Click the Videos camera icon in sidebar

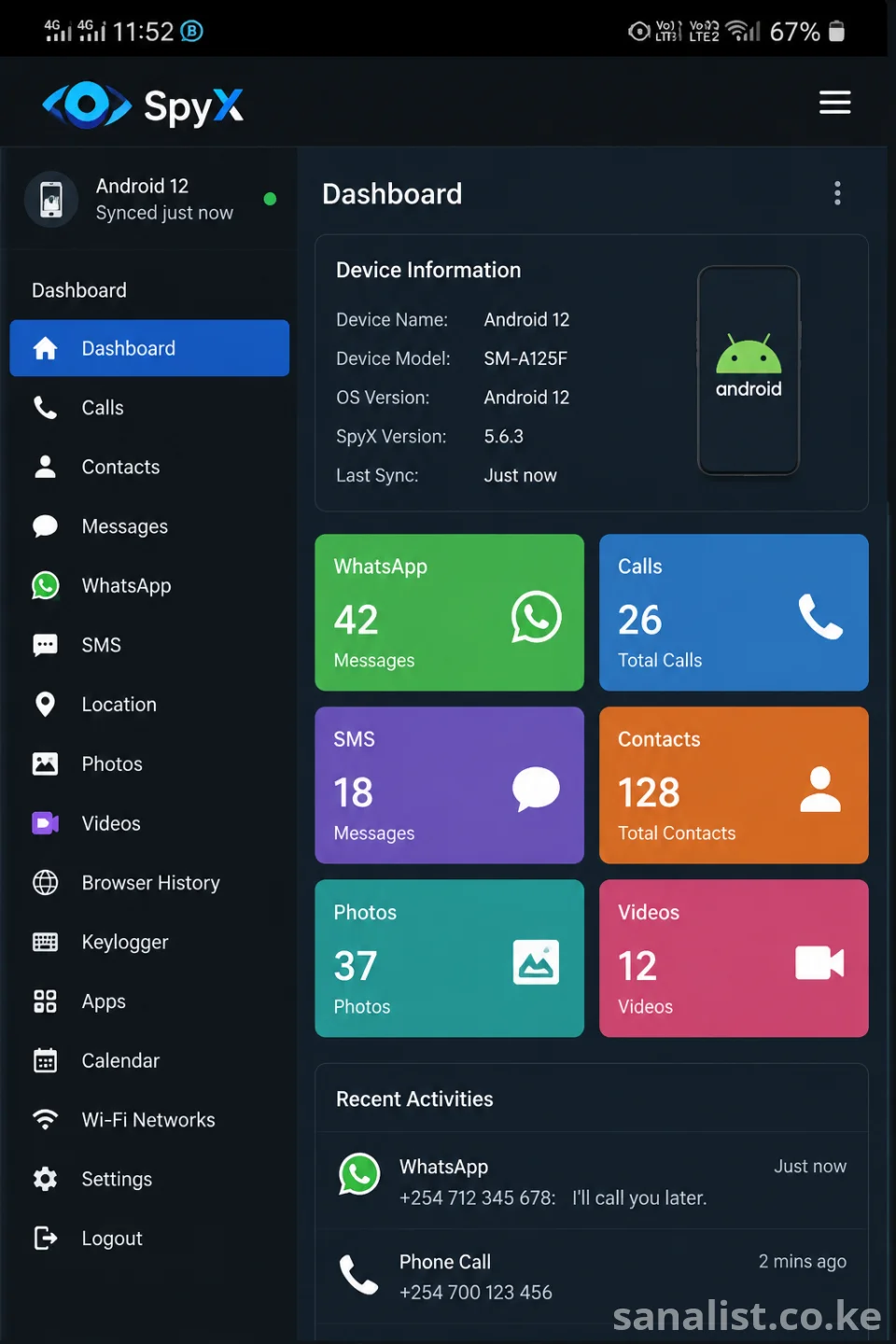(x=45, y=823)
